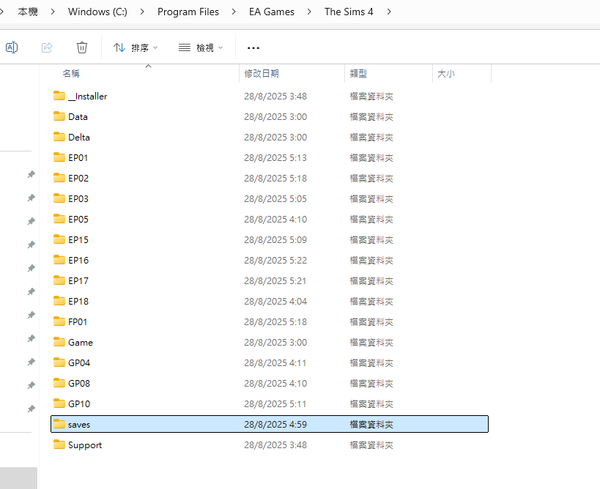Screen dimensions: 600x489
Task: Click date 28/8/2025 5:21 for EP17
Action: pos(276,281)
